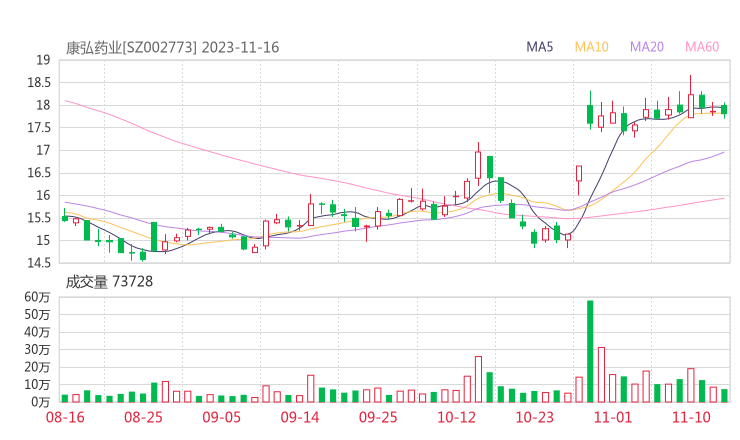Click the 09-05 date axis label
740x440 pixels.
click(221, 417)
